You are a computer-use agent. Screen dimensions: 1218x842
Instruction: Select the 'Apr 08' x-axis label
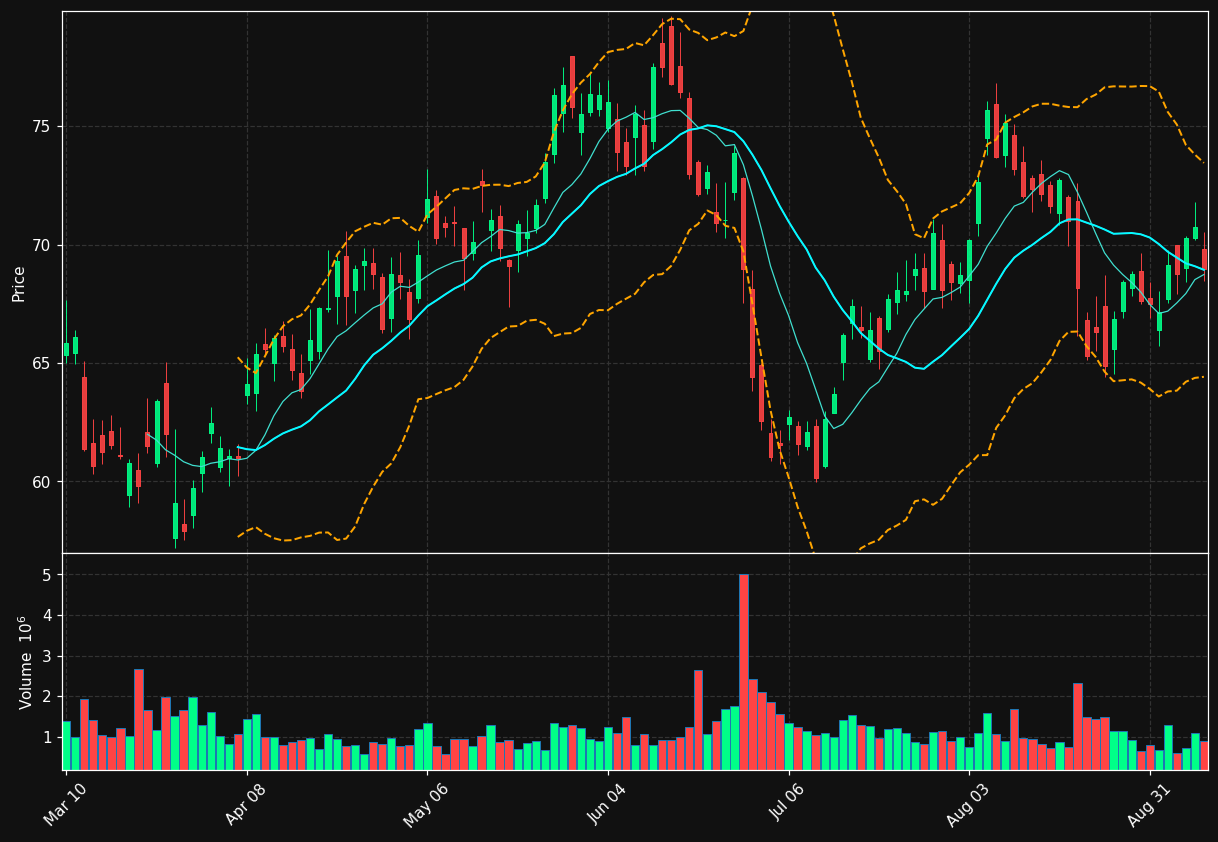246,805
